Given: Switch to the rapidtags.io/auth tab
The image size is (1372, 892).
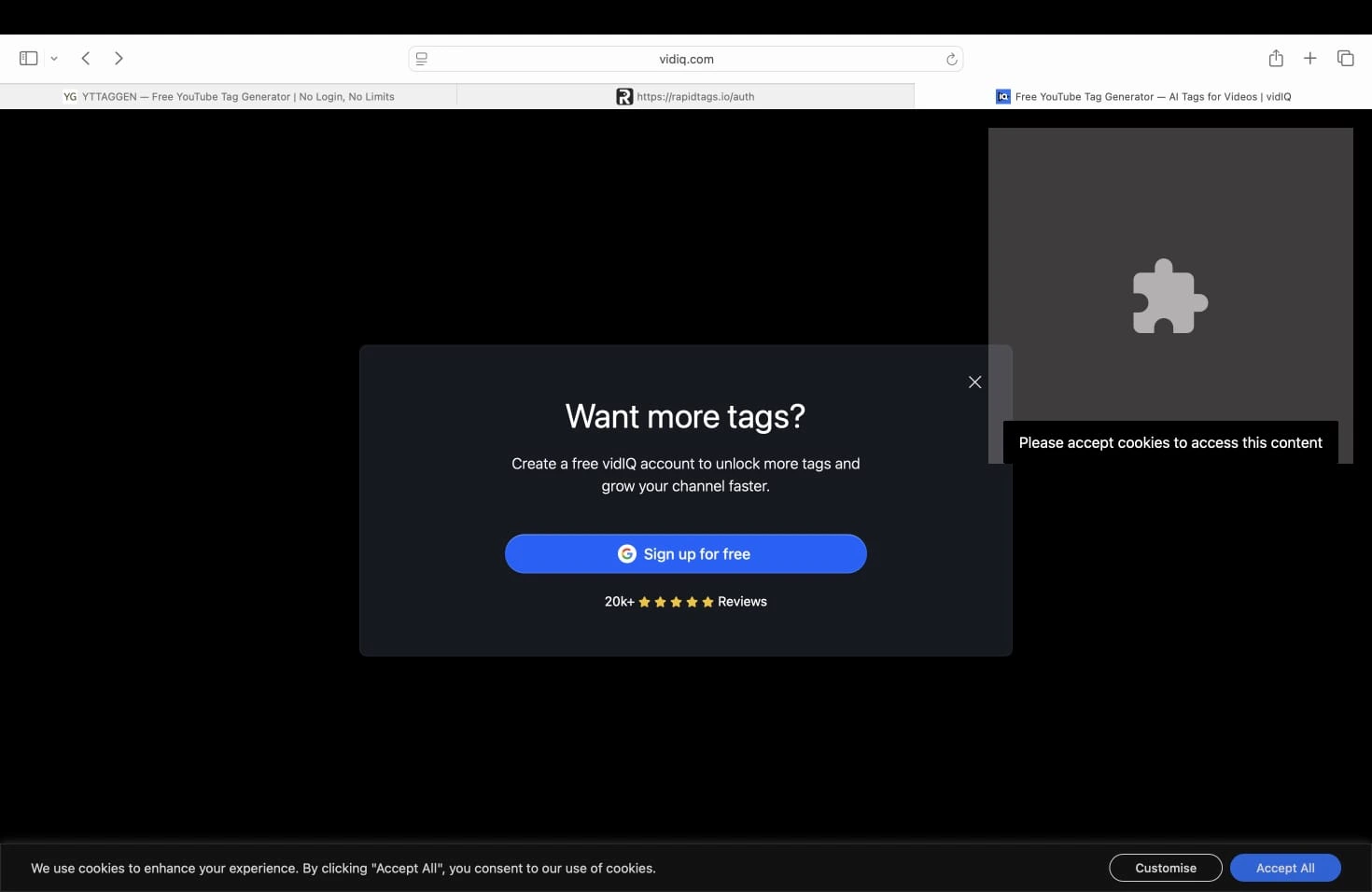Looking at the screenshot, I should point(685,96).
